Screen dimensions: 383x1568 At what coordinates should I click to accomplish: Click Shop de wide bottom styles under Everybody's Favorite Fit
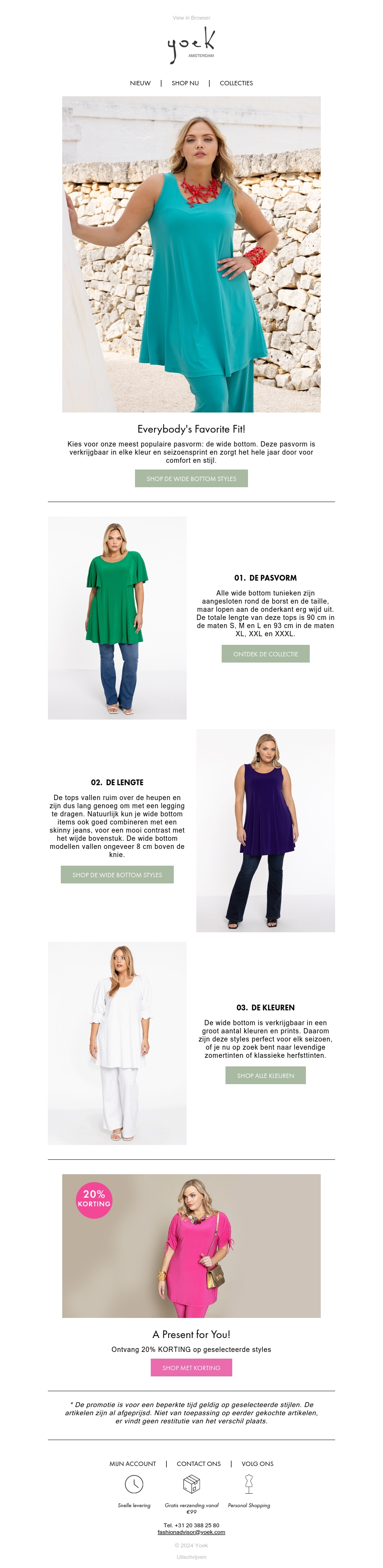pos(191,479)
